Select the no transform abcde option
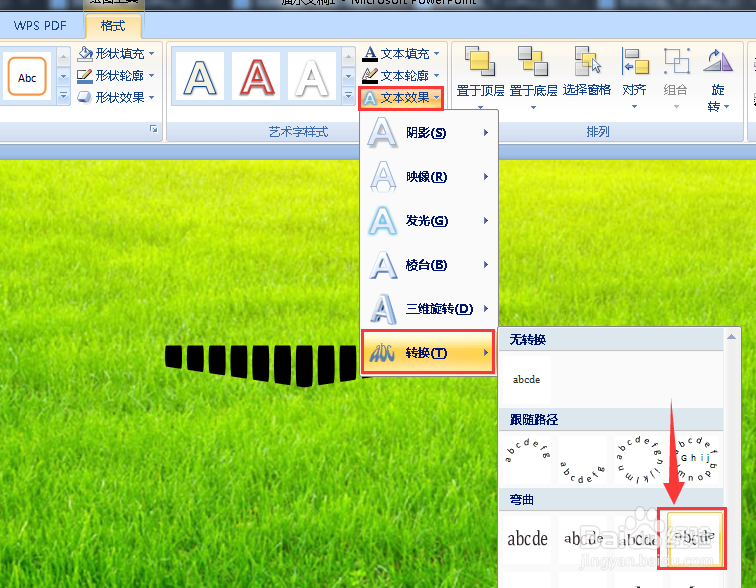 coord(526,379)
